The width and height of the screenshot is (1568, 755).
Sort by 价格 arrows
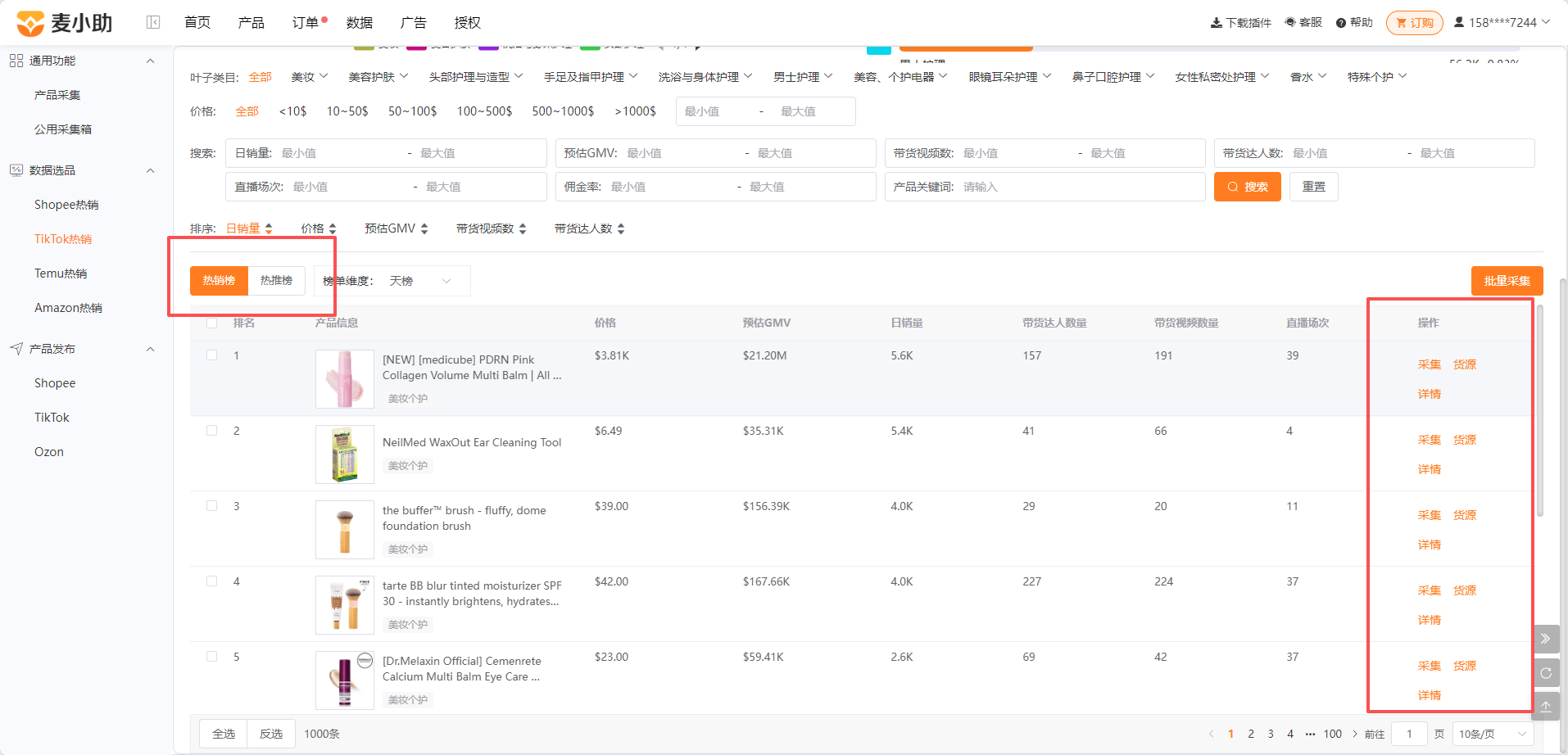[333, 229]
